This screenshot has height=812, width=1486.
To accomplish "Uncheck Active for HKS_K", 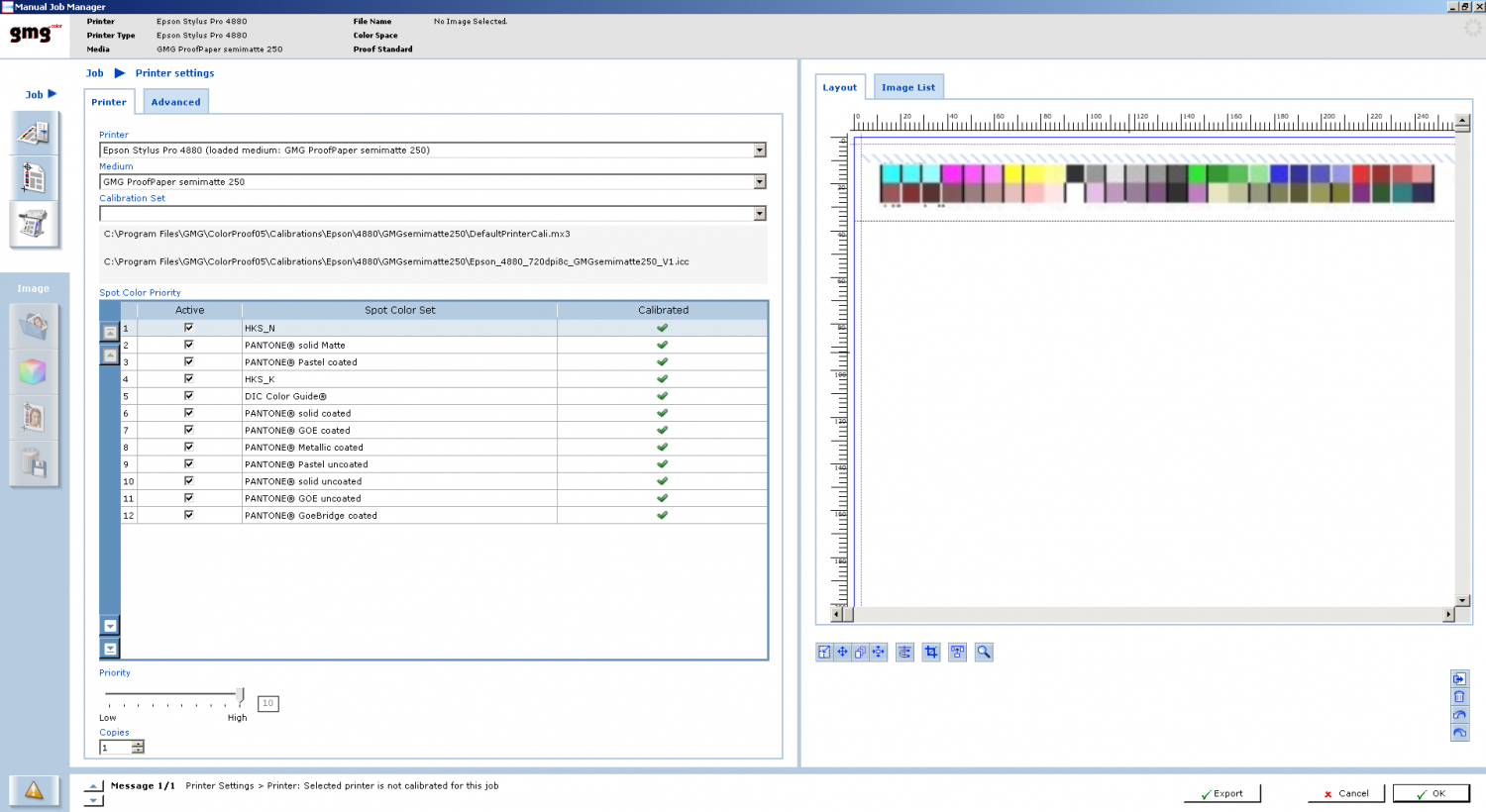I will [x=188, y=378].
